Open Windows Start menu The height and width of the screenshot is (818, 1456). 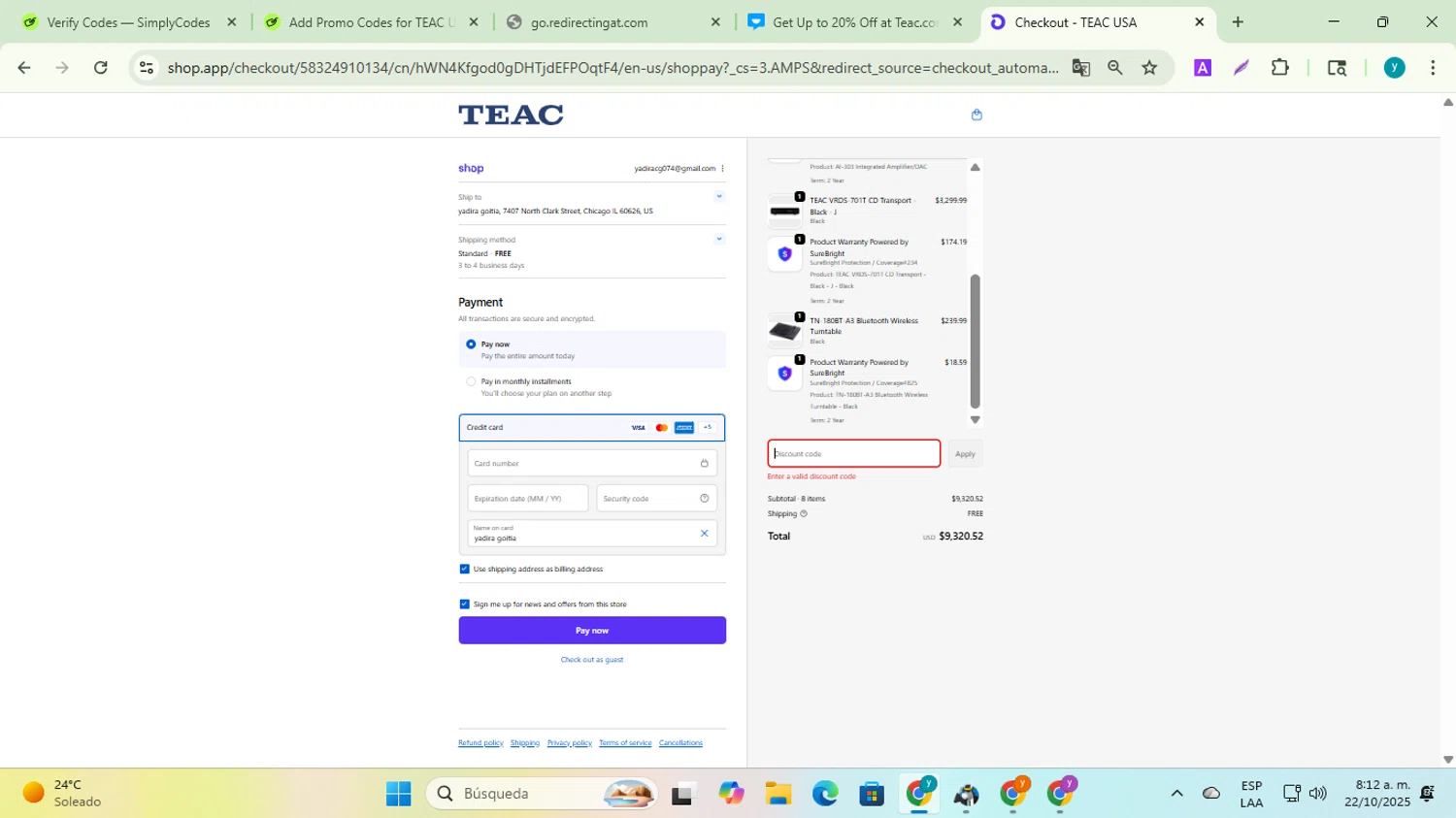[398, 794]
